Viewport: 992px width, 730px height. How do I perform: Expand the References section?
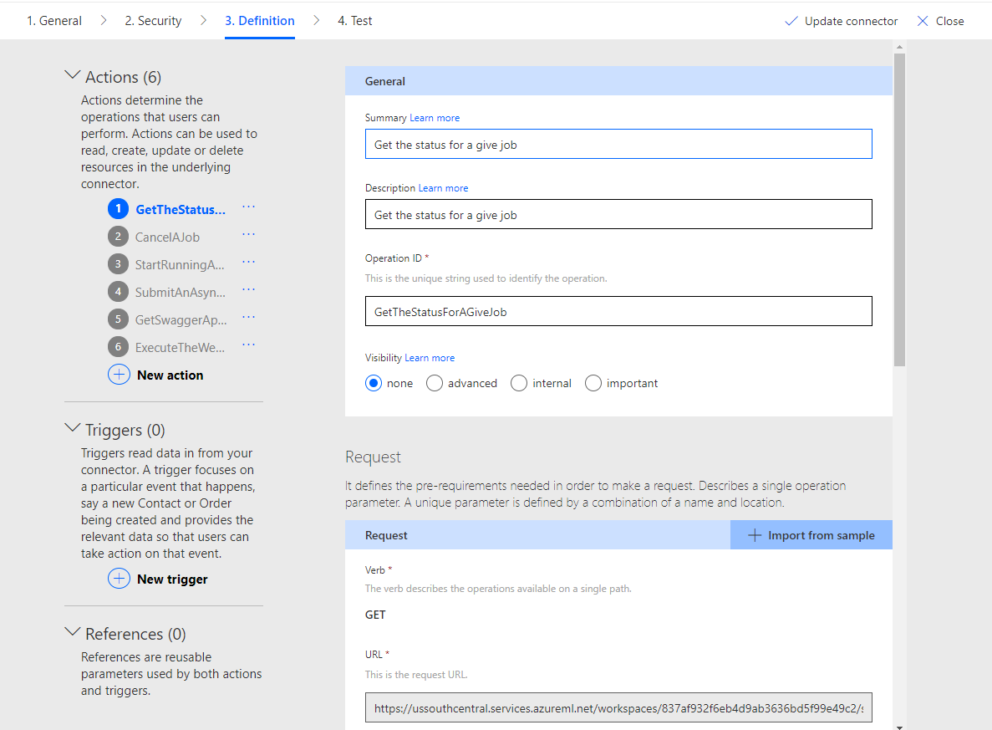(72, 631)
